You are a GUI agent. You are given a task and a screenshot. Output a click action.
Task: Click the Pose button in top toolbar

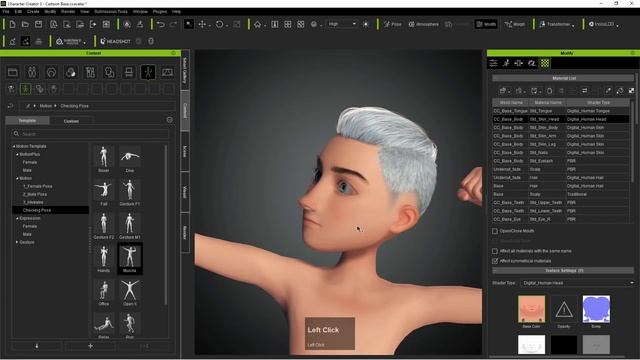coord(393,24)
